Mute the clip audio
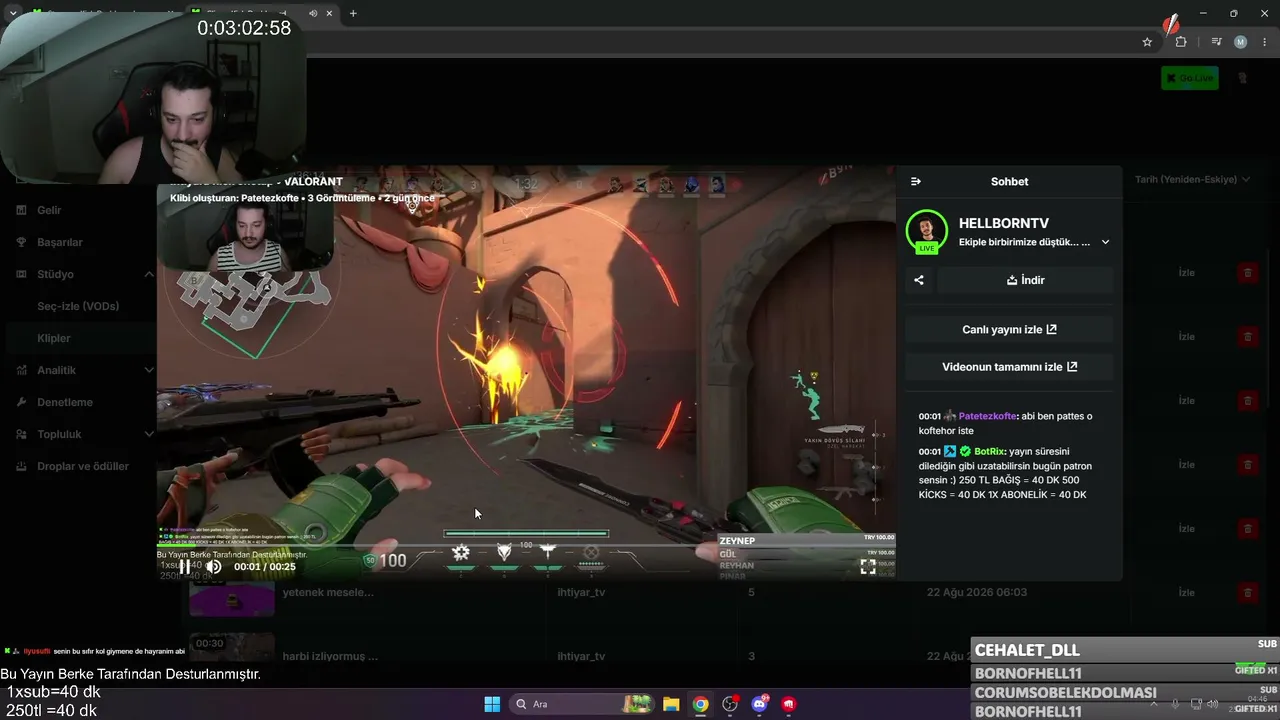Screen dimensions: 1280x720 (213, 566)
